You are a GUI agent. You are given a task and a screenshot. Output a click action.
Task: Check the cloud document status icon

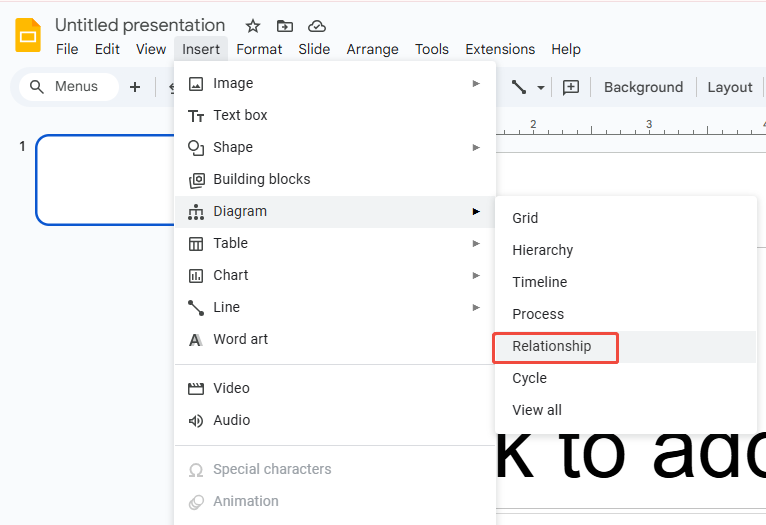pyautogui.click(x=317, y=26)
